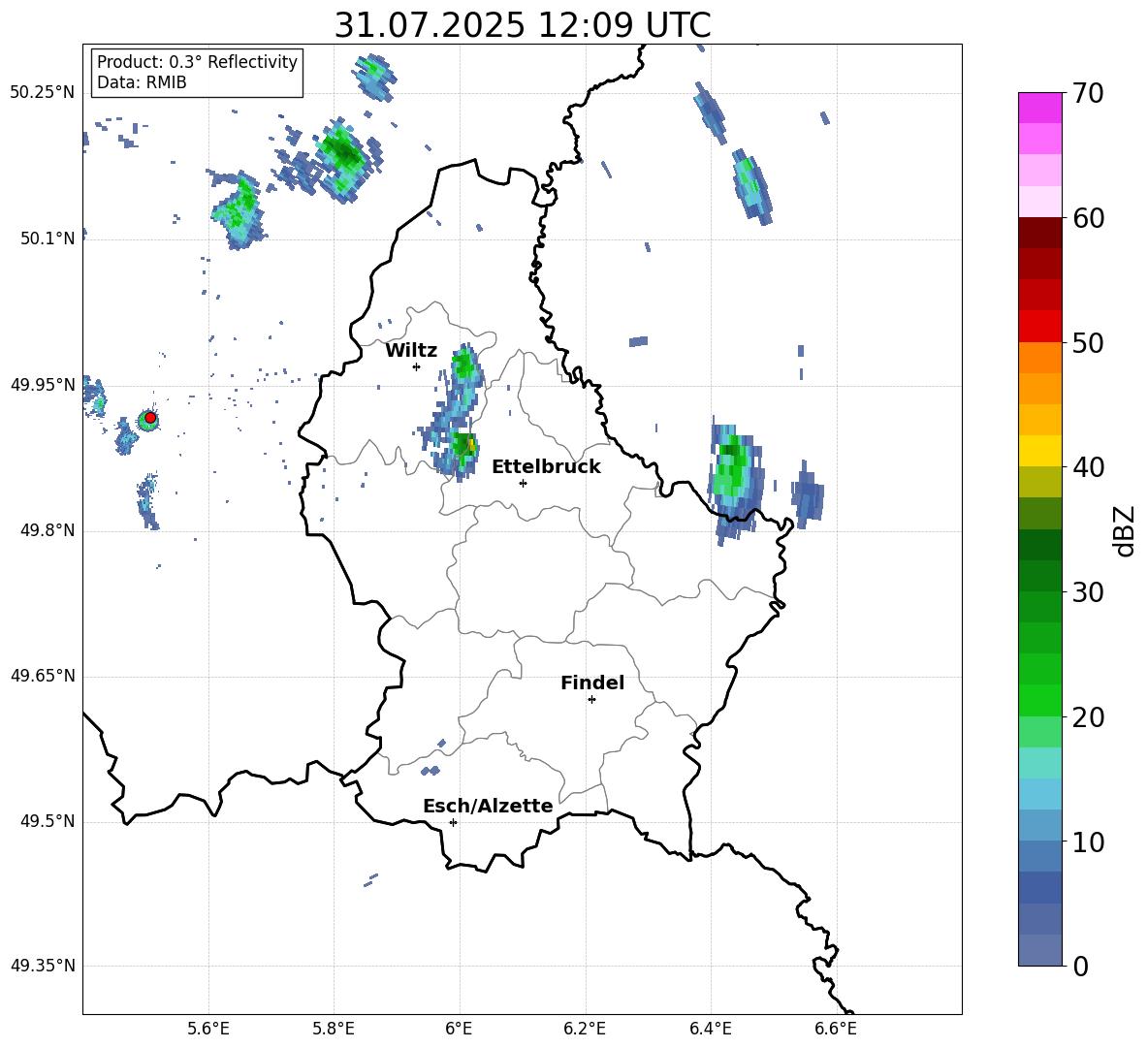Click the Findel city label
The width and height of the screenshot is (1148, 1048).
pyautogui.click(x=592, y=683)
